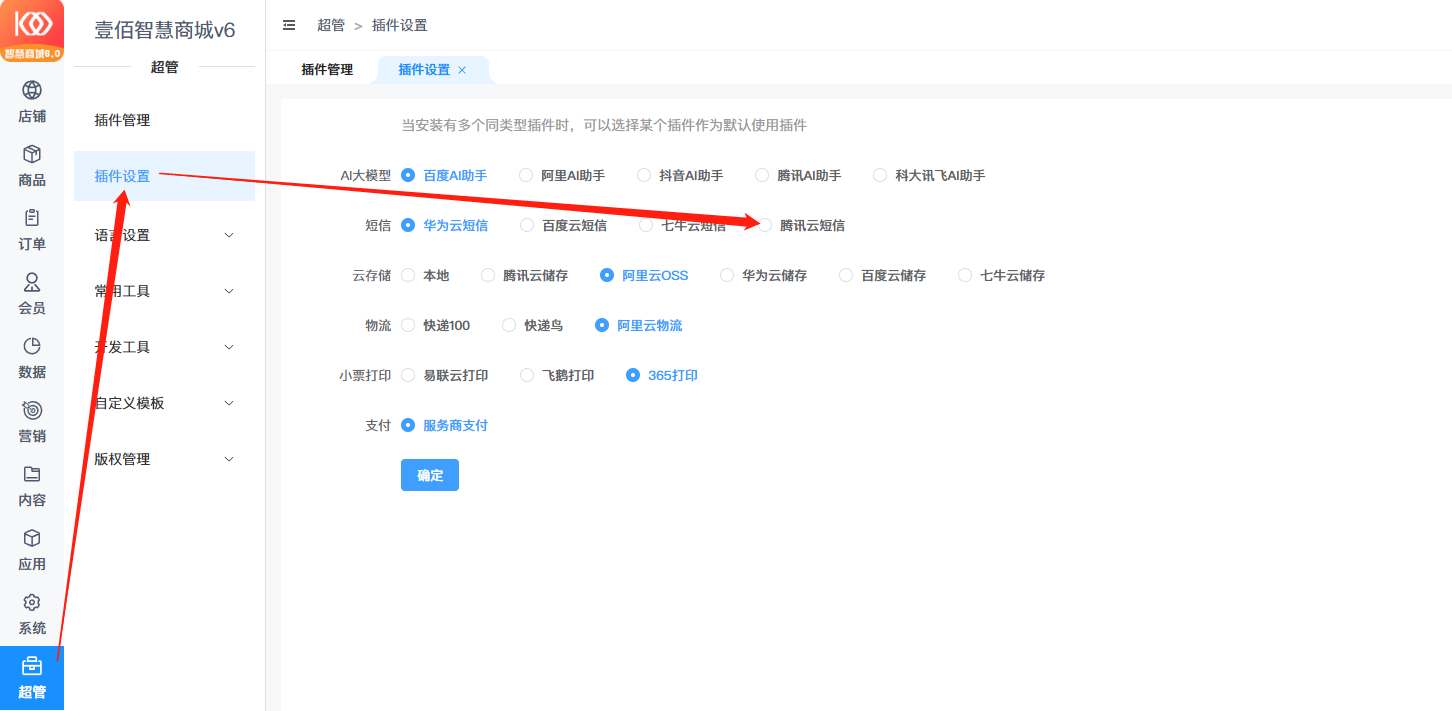This screenshot has height=711, width=1452.
Task: Click the 超管 side menu heading
Action: 164,67
